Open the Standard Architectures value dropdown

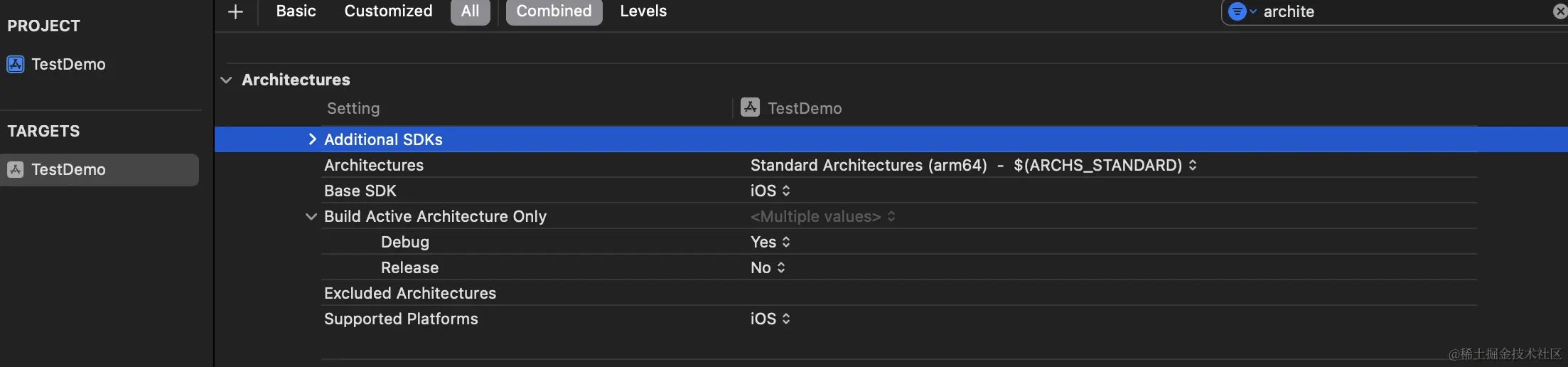973,165
